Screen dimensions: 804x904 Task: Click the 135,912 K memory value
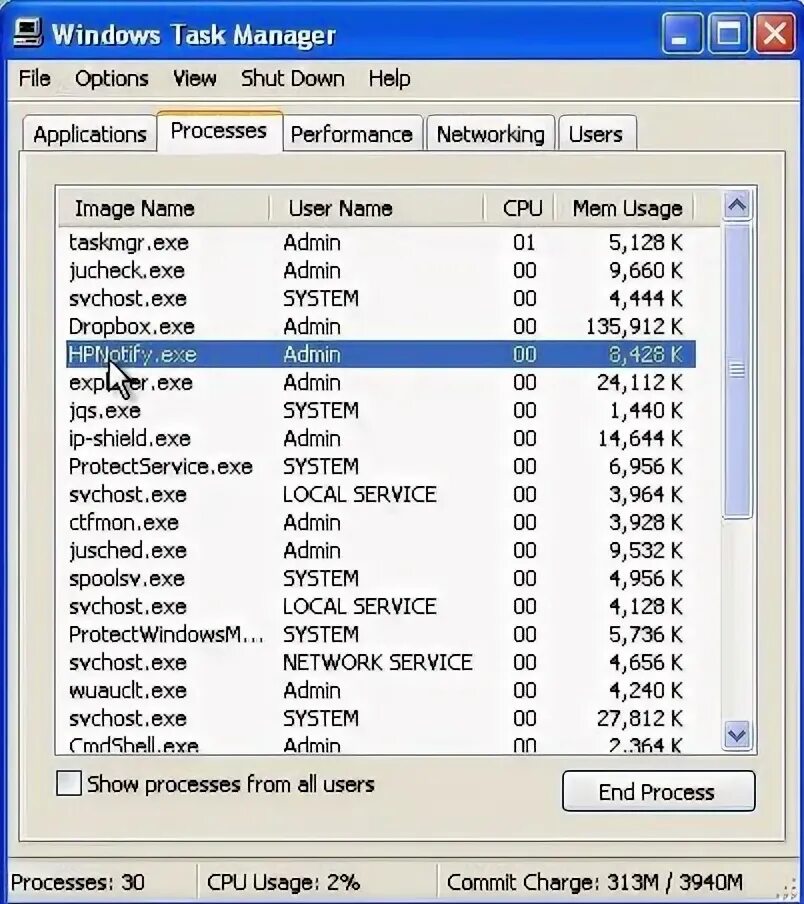point(634,326)
